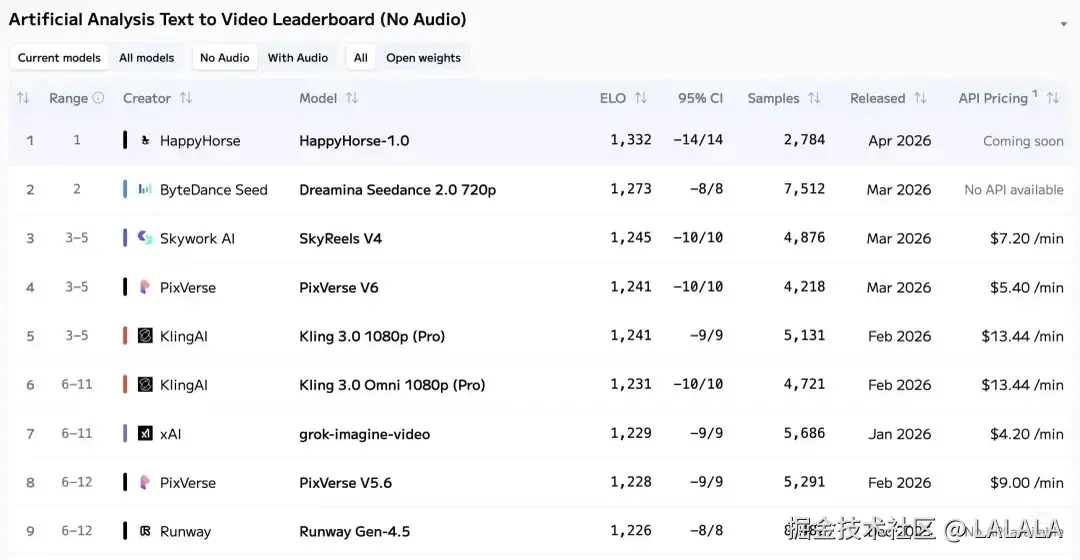Click the Runway logo icon
Image resolution: width=1080 pixels, height=560 pixels.
click(x=145, y=531)
